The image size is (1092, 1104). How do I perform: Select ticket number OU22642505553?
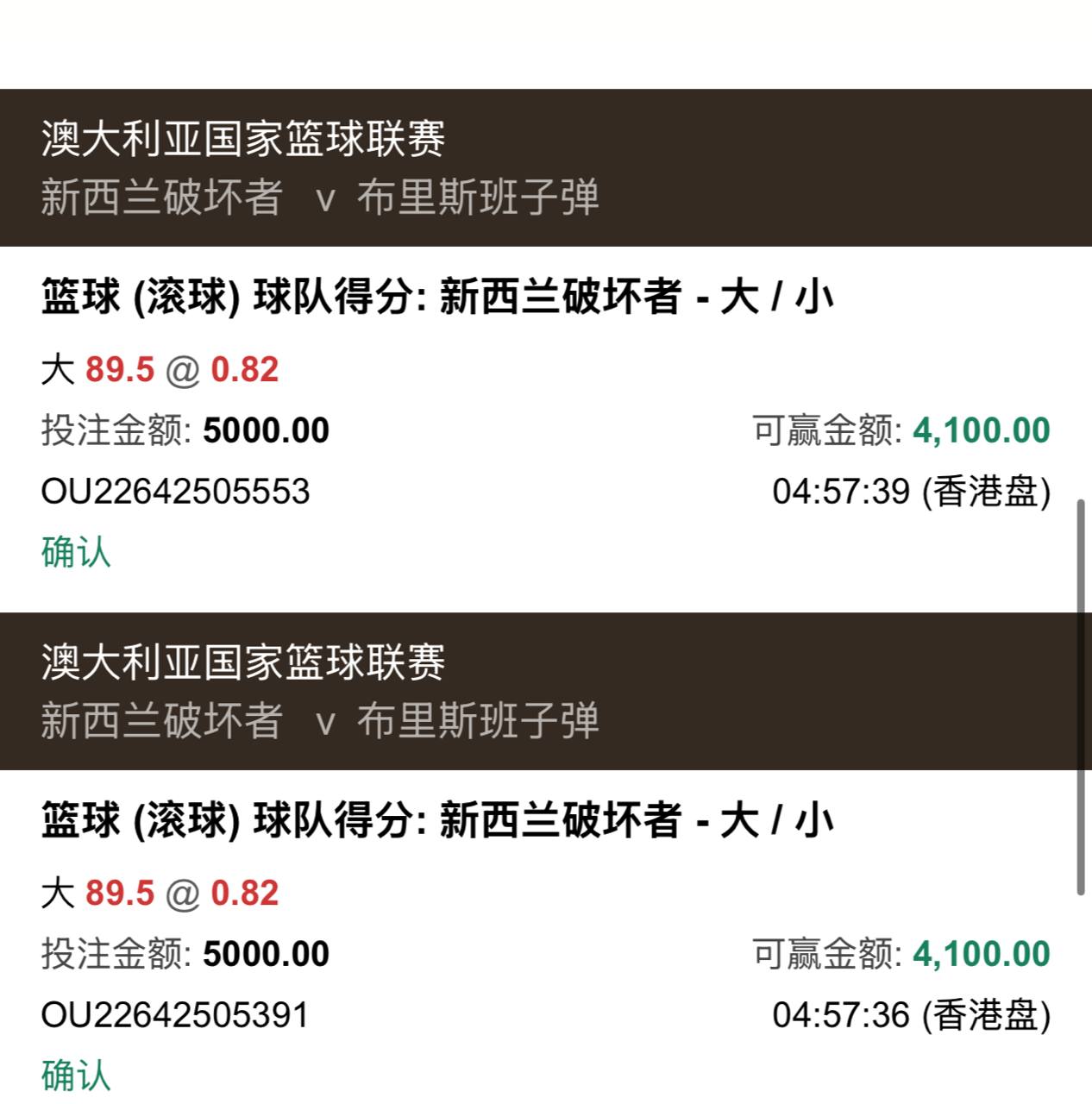(175, 492)
